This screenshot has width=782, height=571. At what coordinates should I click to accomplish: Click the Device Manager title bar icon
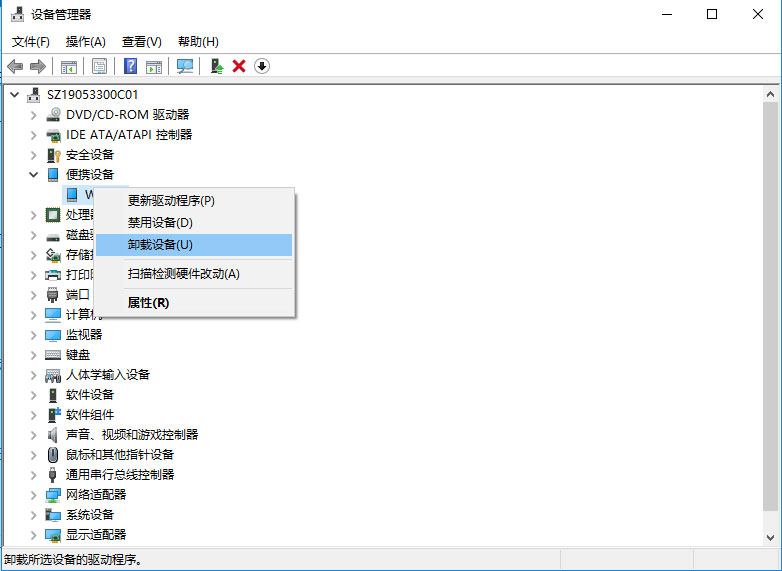coord(17,14)
